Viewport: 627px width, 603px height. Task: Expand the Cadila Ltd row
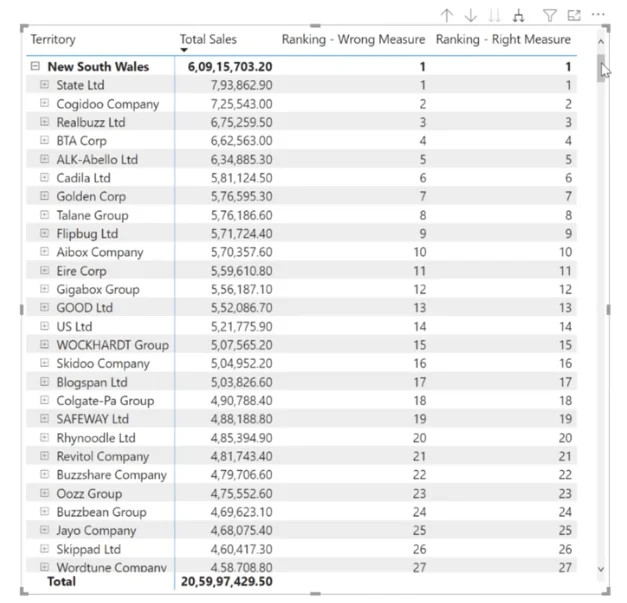[x=44, y=178]
